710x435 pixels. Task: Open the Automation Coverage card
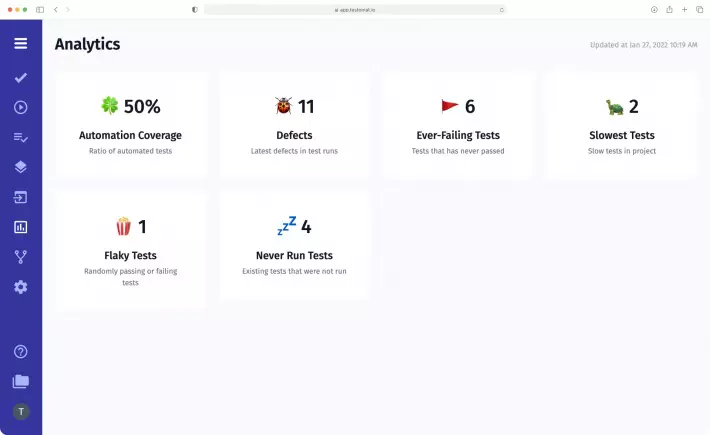pos(130,125)
